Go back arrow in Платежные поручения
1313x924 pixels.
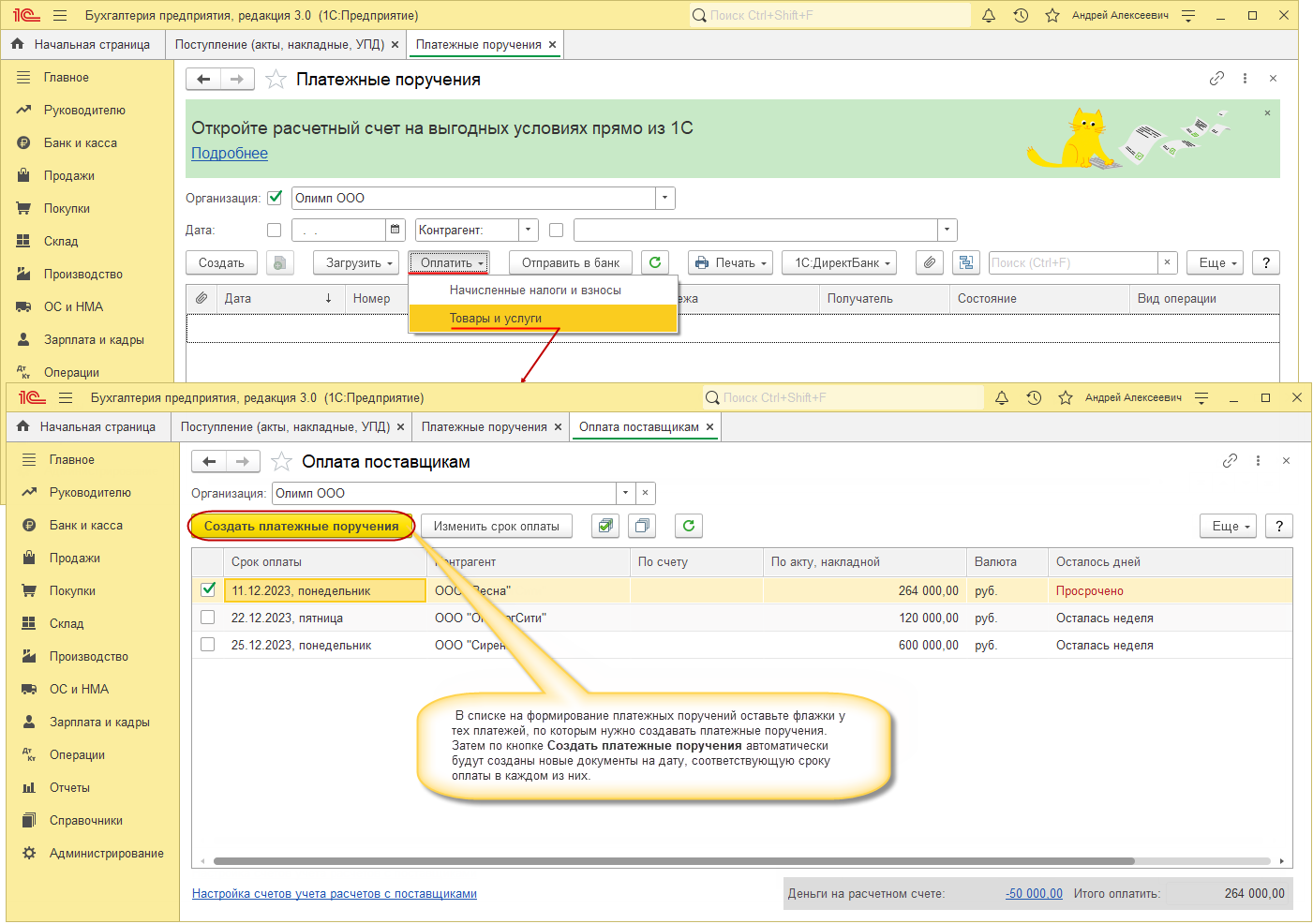(x=203, y=80)
